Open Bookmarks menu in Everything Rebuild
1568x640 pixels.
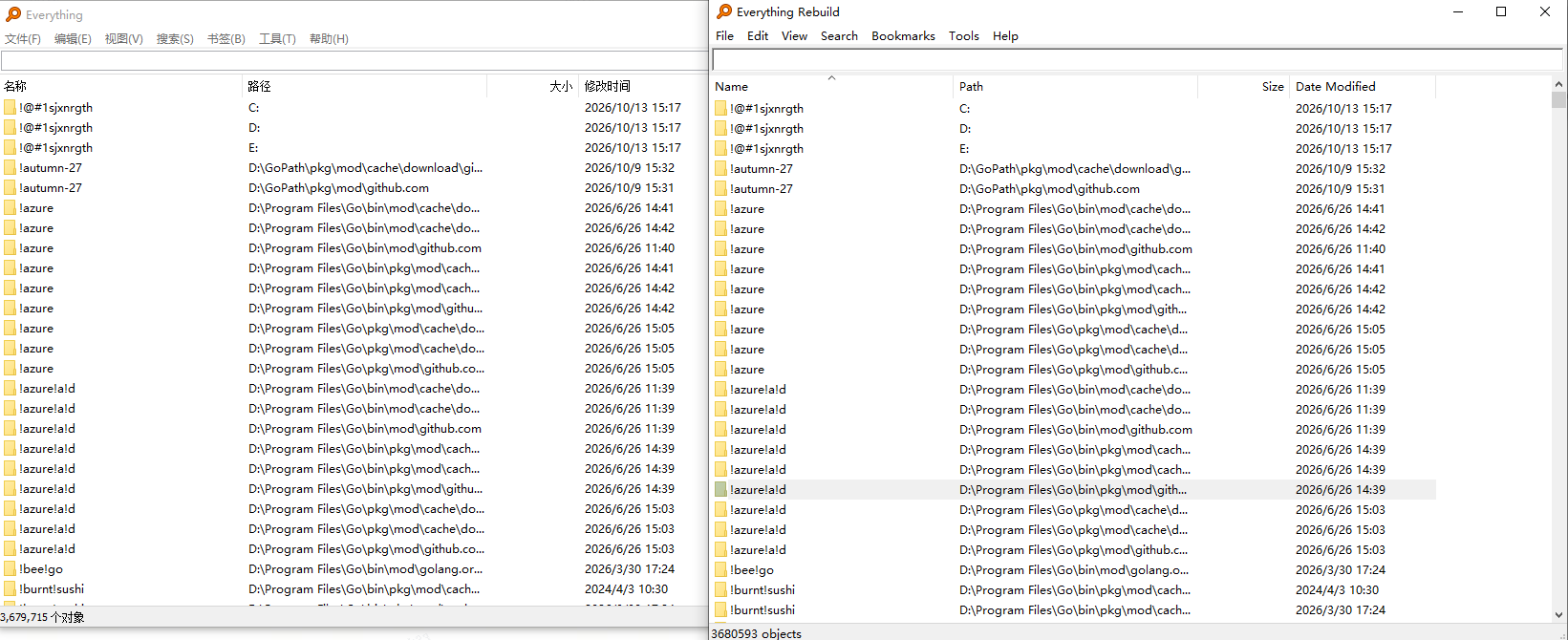[x=903, y=36]
